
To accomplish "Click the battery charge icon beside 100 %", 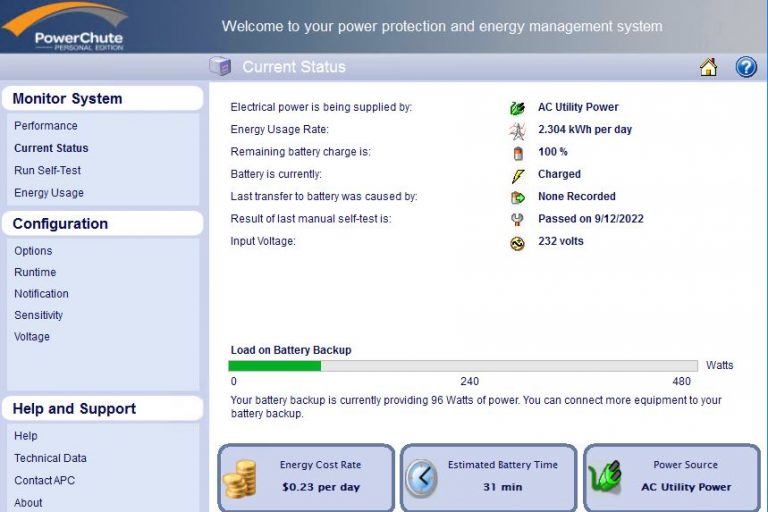I will [x=517, y=153].
